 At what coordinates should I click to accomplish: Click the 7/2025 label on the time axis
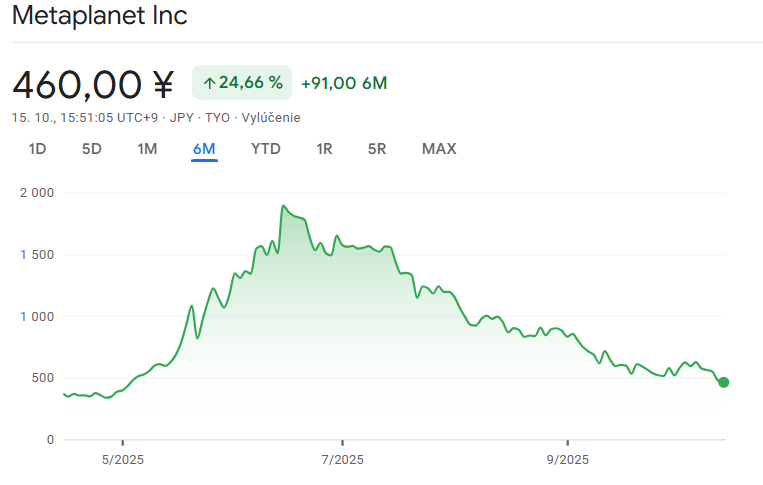click(342, 459)
